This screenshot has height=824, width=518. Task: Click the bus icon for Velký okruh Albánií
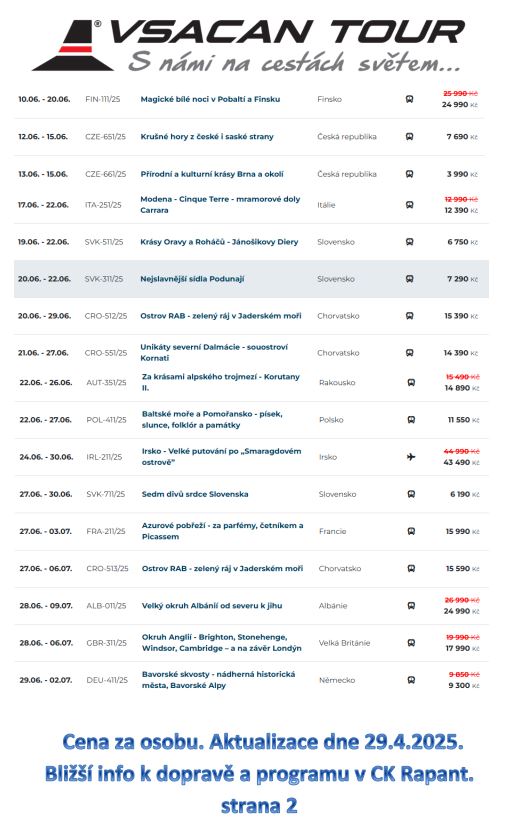(x=411, y=606)
